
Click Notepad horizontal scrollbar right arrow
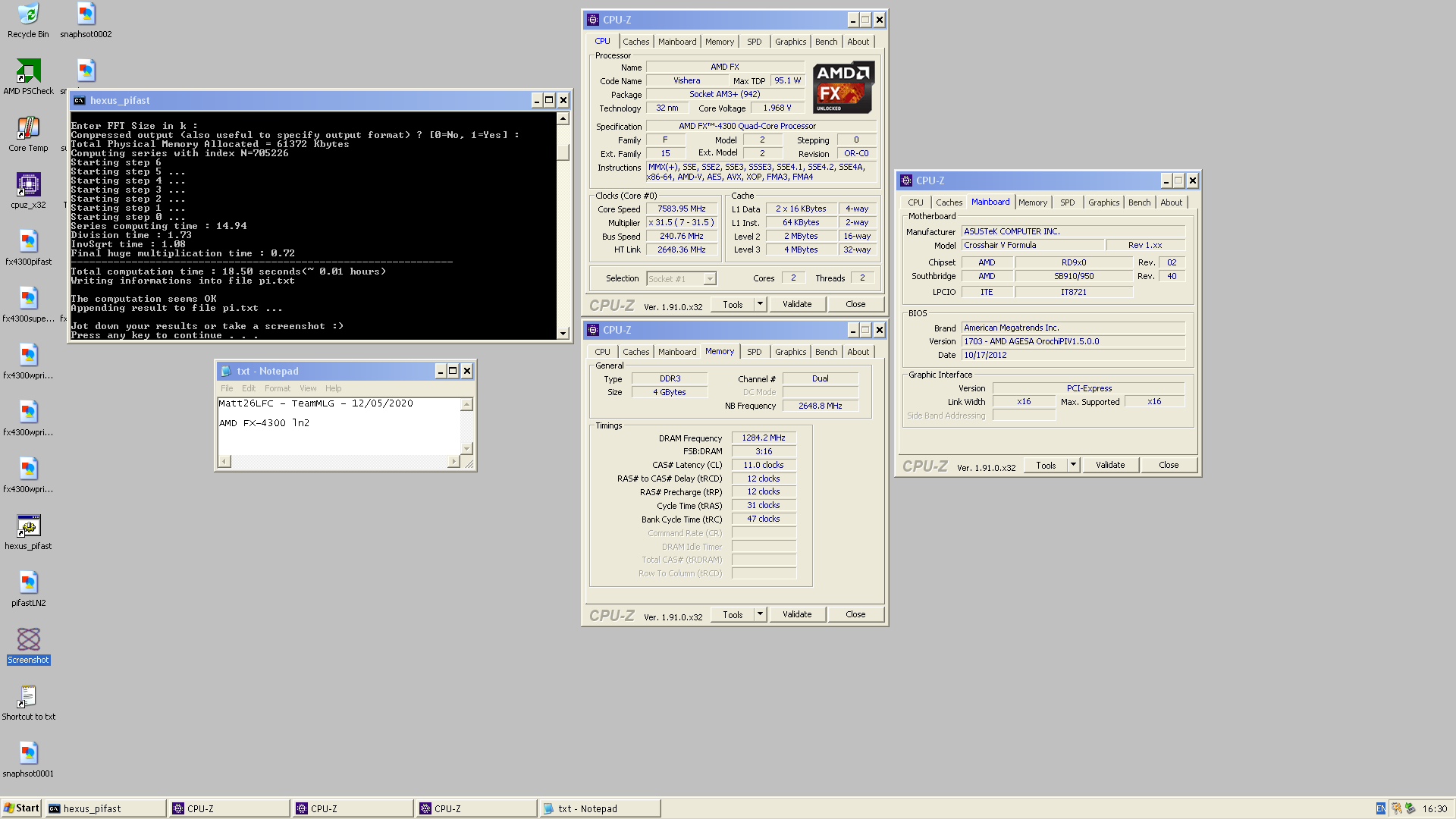[453, 461]
